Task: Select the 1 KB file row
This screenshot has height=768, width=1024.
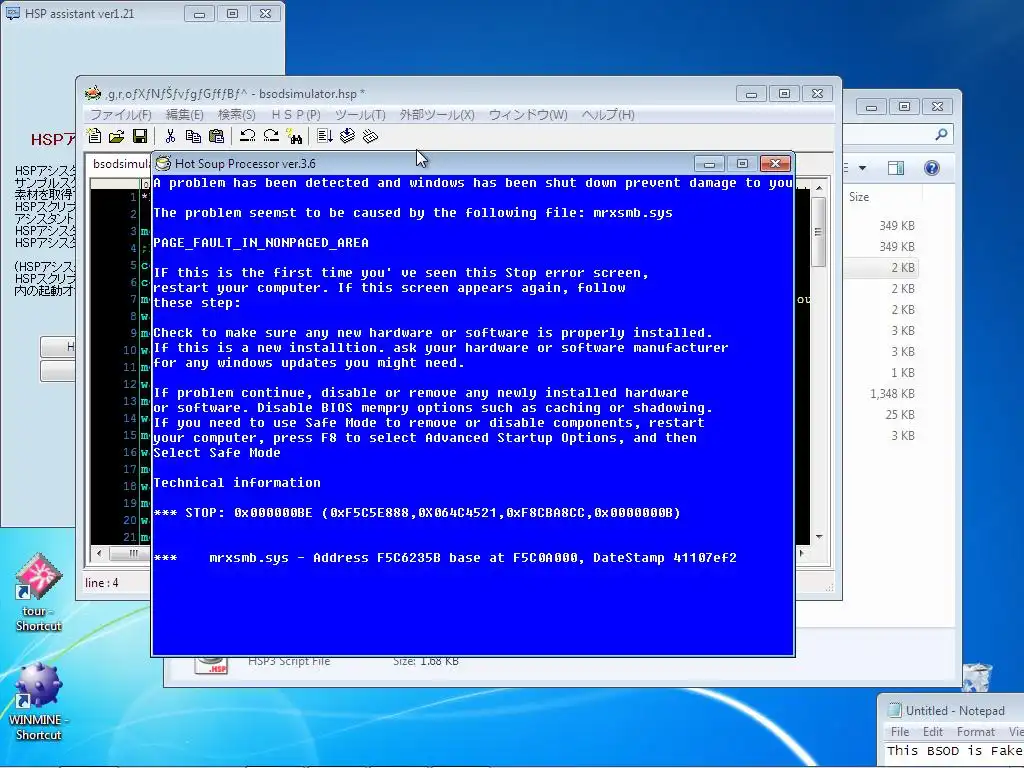Action: (x=882, y=373)
